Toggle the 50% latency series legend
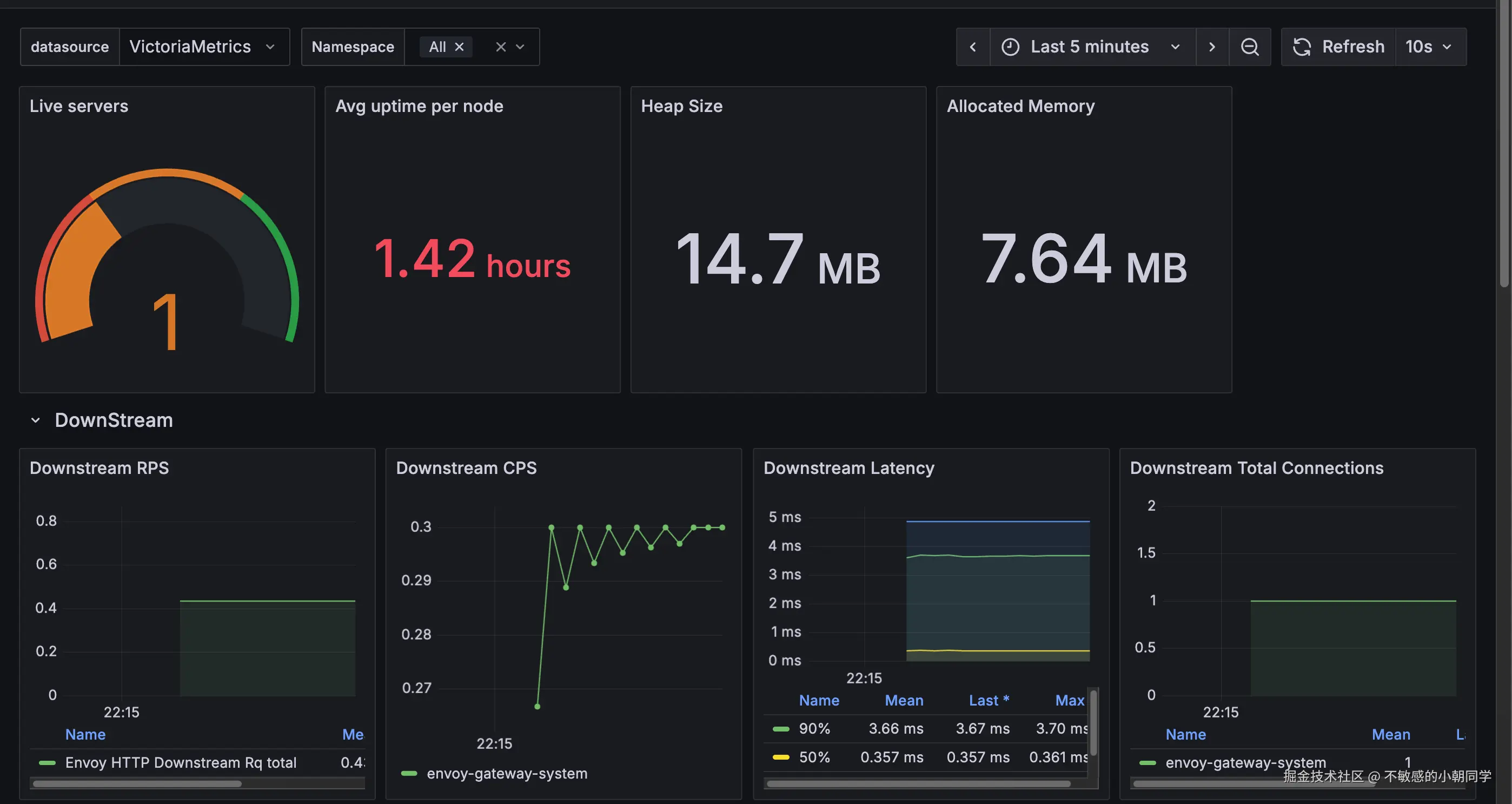Image resolution: width=1512 pixels, height=804 pixels. [x=814, y=757]
